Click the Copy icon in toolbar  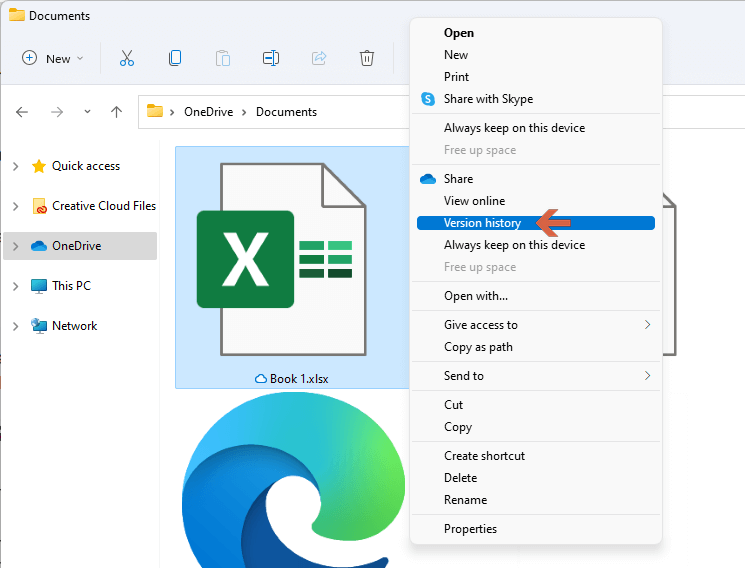pos(175,58)
